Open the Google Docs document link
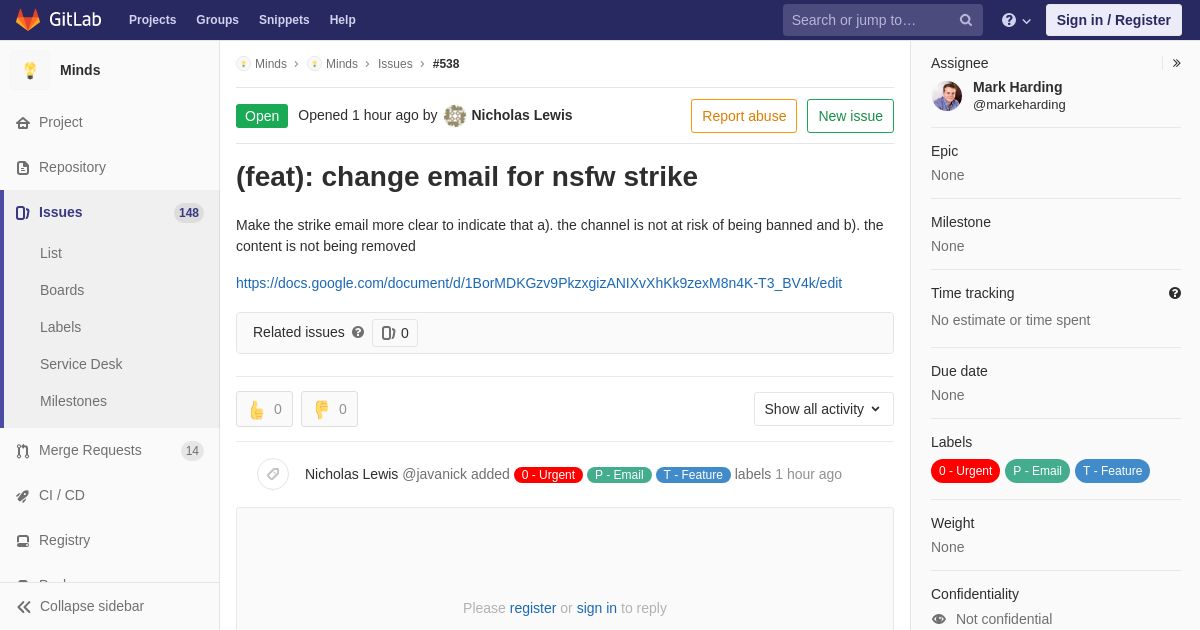1200x630 pixels. 539,283
